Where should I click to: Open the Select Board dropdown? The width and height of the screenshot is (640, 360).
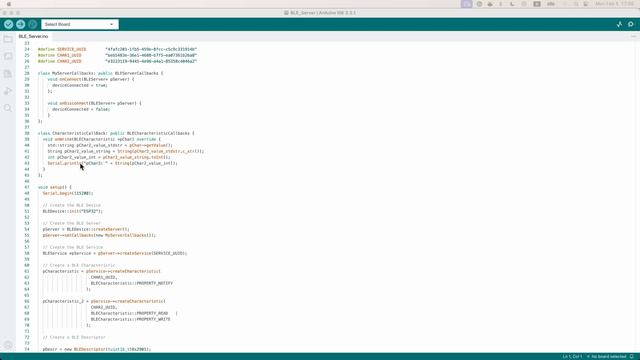pos(80,24)
